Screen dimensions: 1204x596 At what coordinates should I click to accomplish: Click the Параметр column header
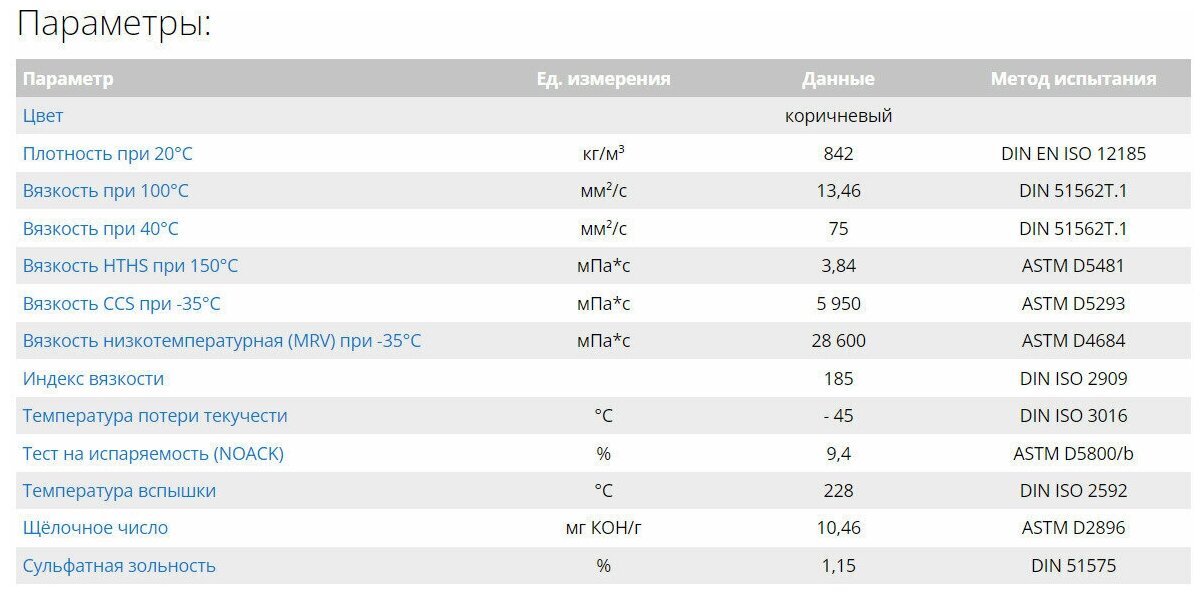coord(68,79)
